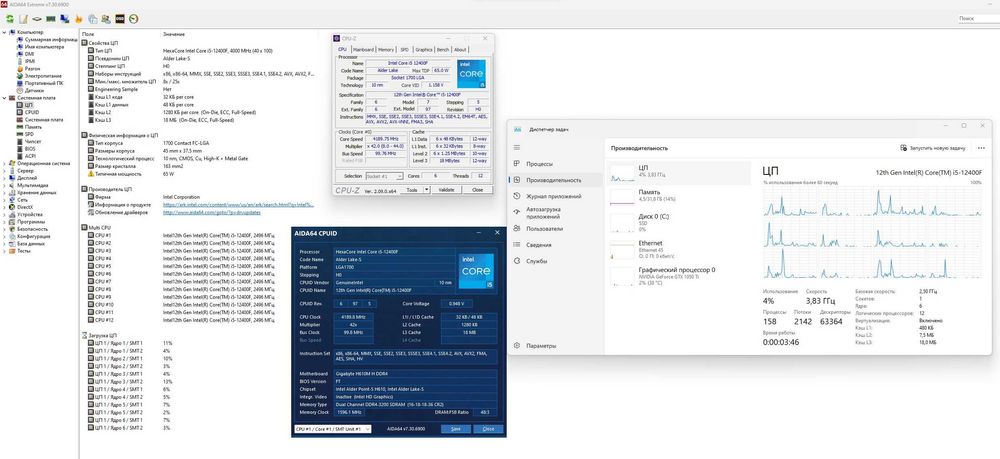Collapse the Системная плата tree node
Screen dimensions: 1000x459
pos(4,98)
